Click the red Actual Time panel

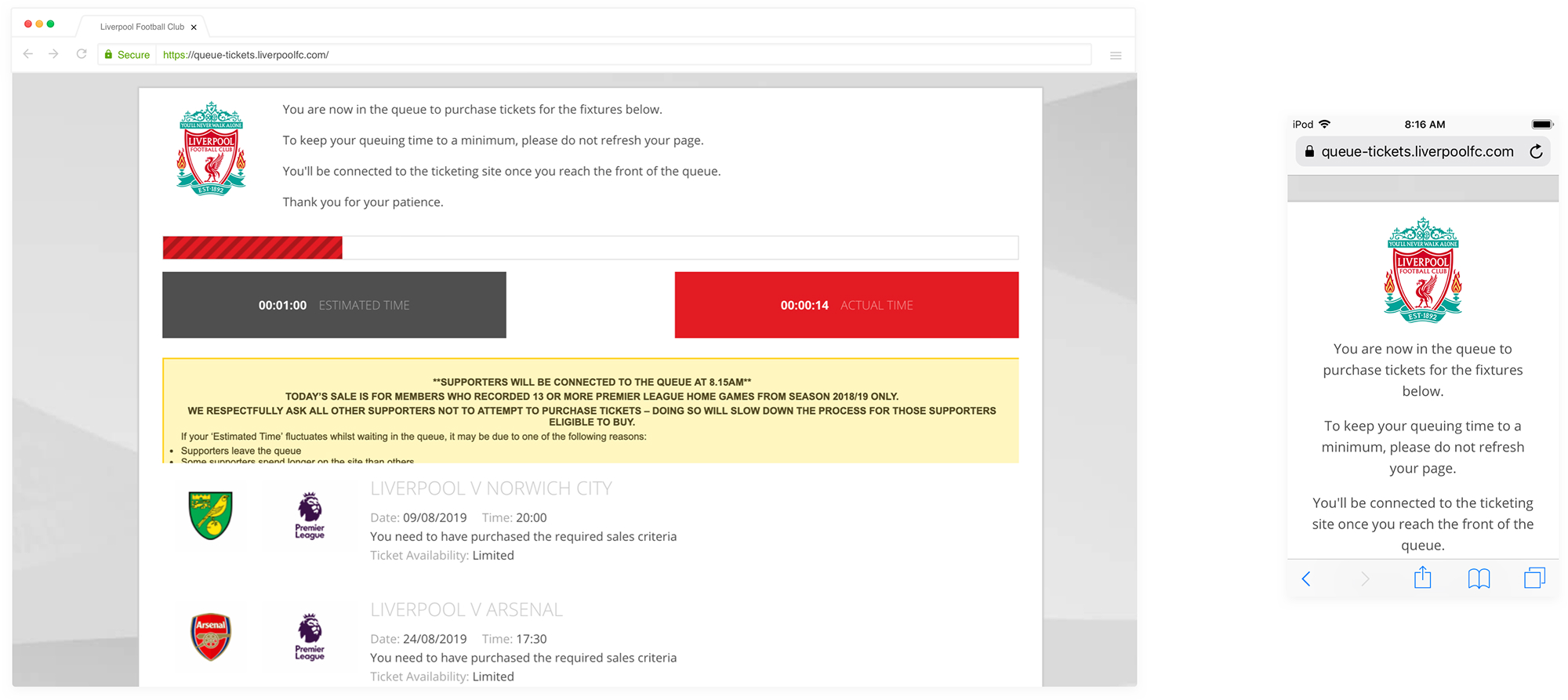pos(846,305)
